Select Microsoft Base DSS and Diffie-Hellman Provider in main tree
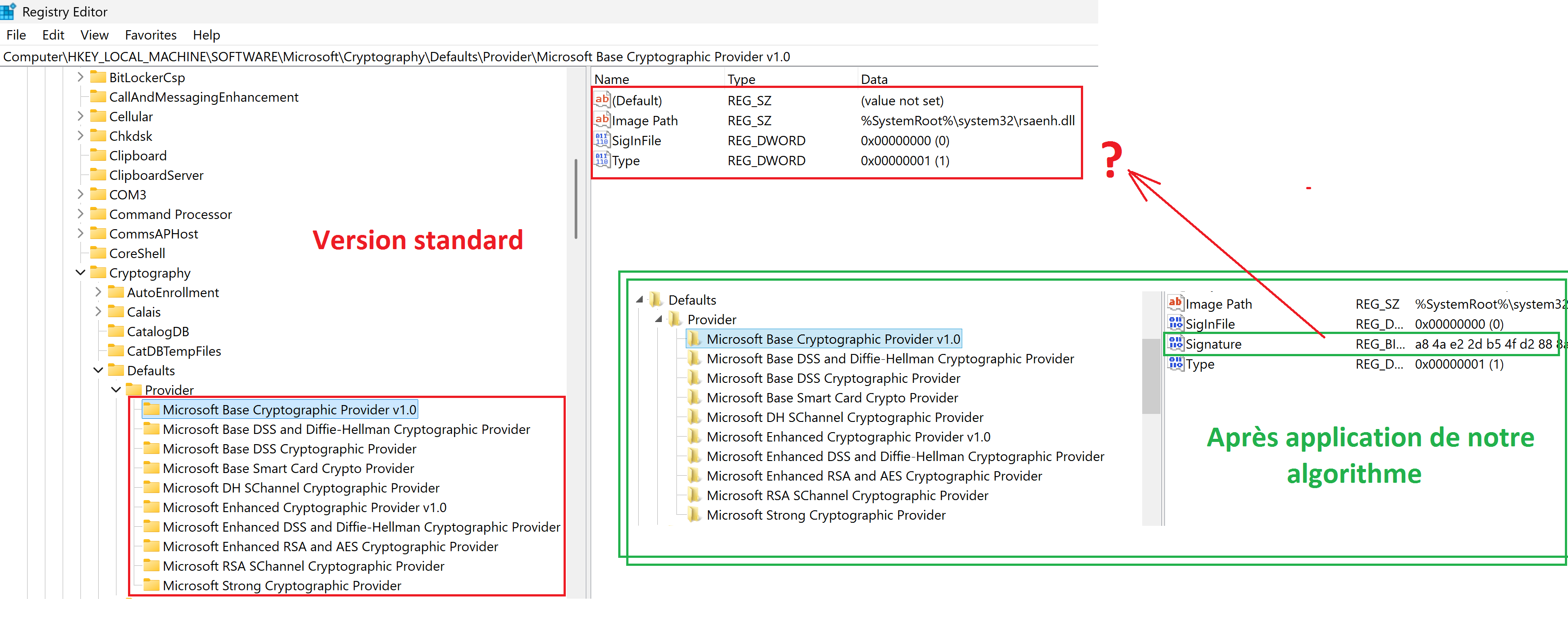 (x=346, y=429)
